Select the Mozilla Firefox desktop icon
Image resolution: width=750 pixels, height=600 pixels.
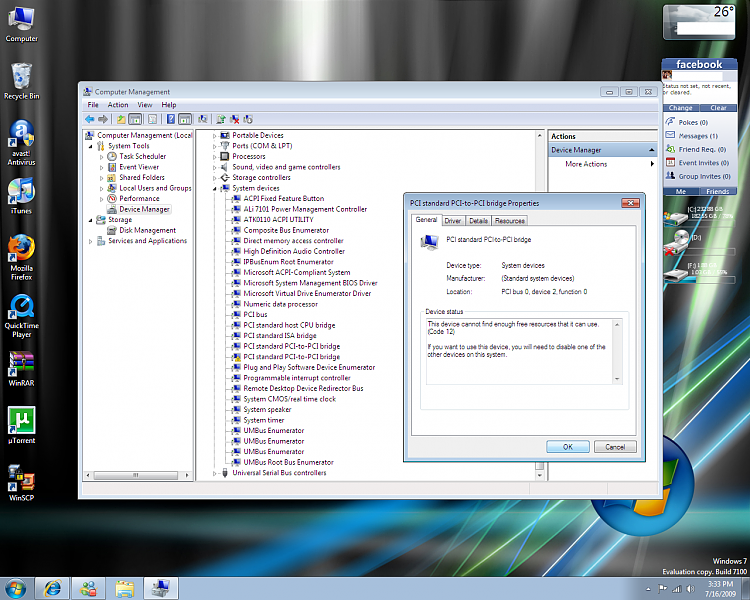(x=21, y=257)
